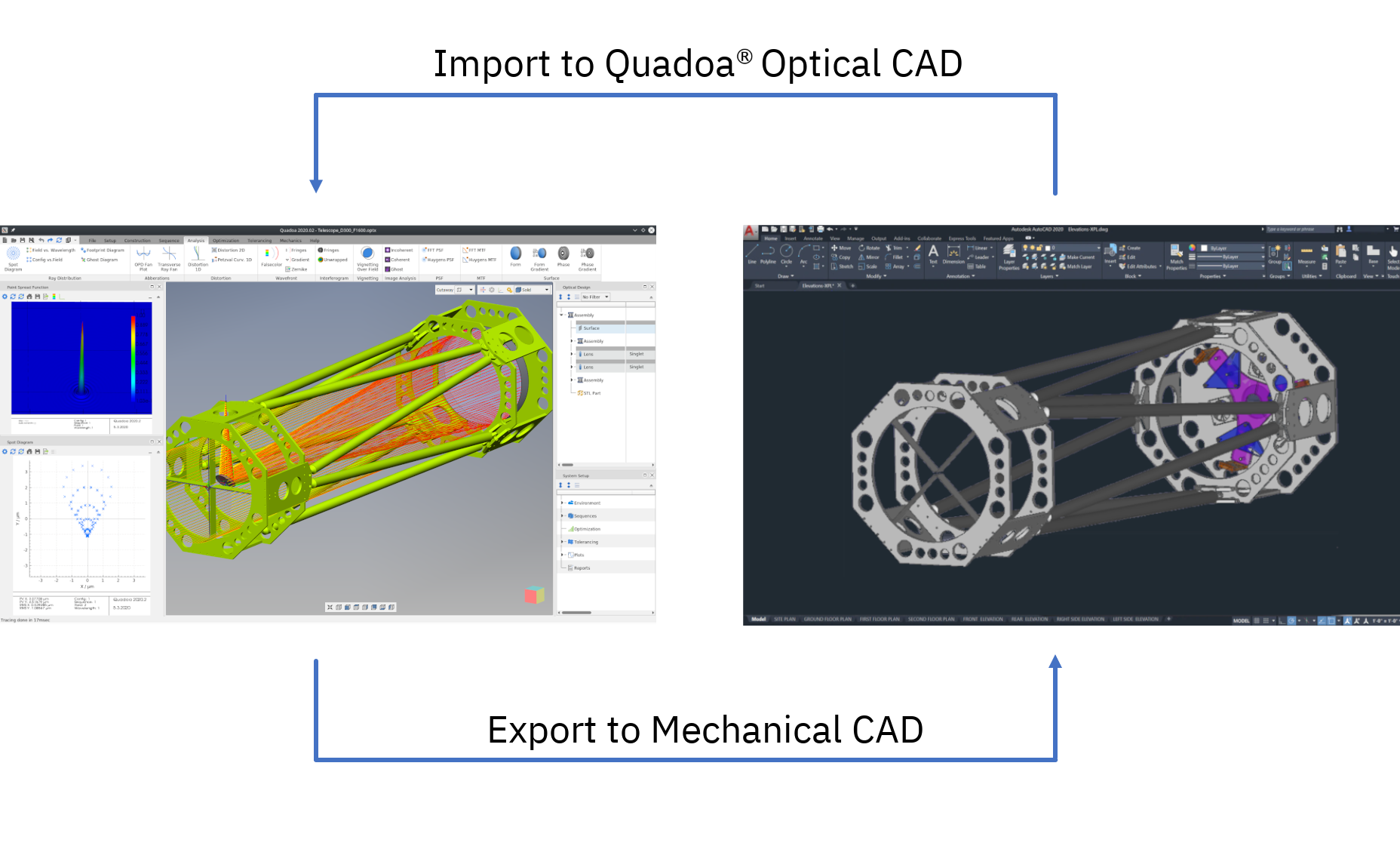1400x849 pixels.
Task: Click the AutoCAD application menu logo
Action: [751, 231]
